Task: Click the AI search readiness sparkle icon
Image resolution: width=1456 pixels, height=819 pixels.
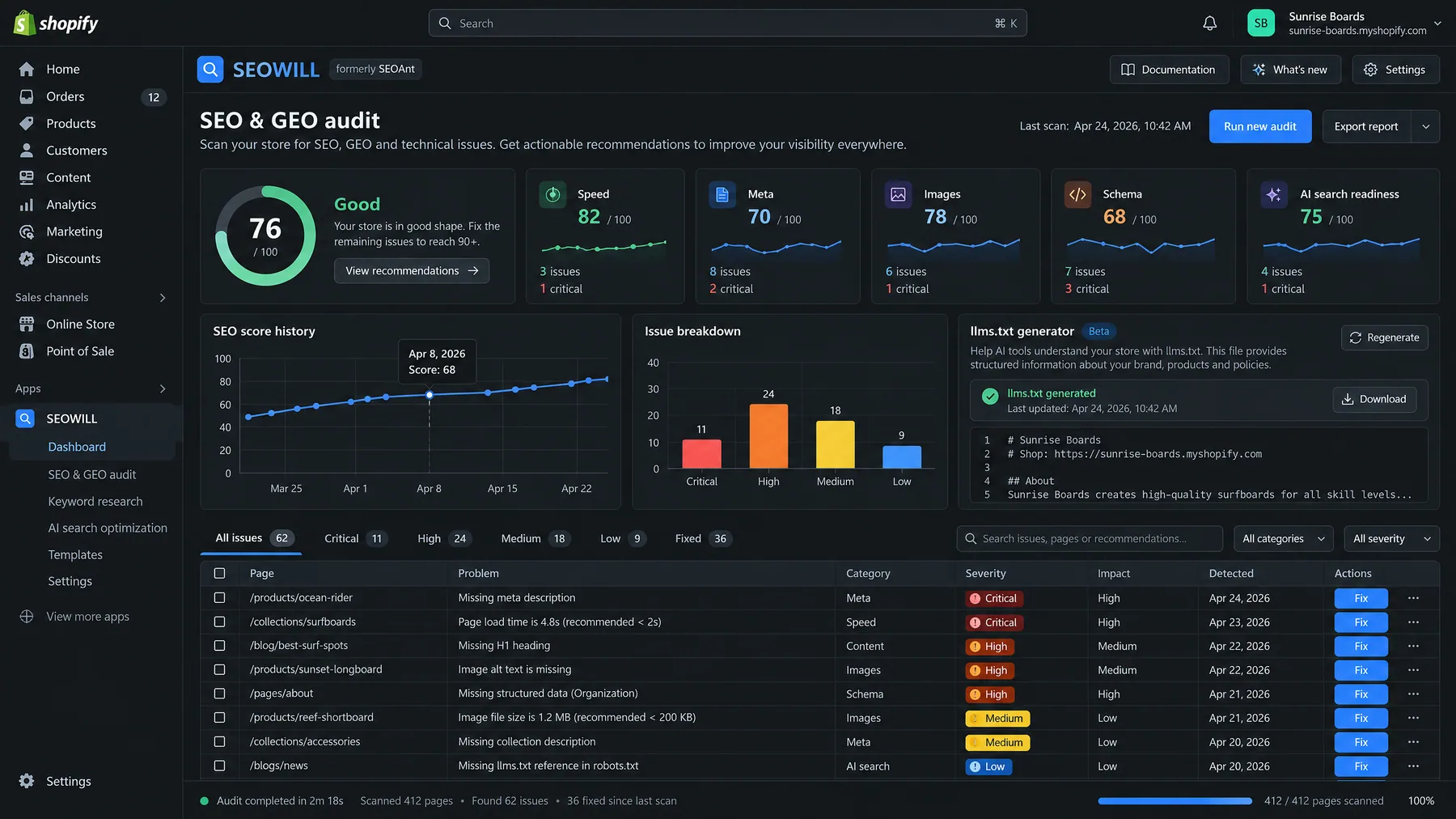Action: pos(1274,194)
